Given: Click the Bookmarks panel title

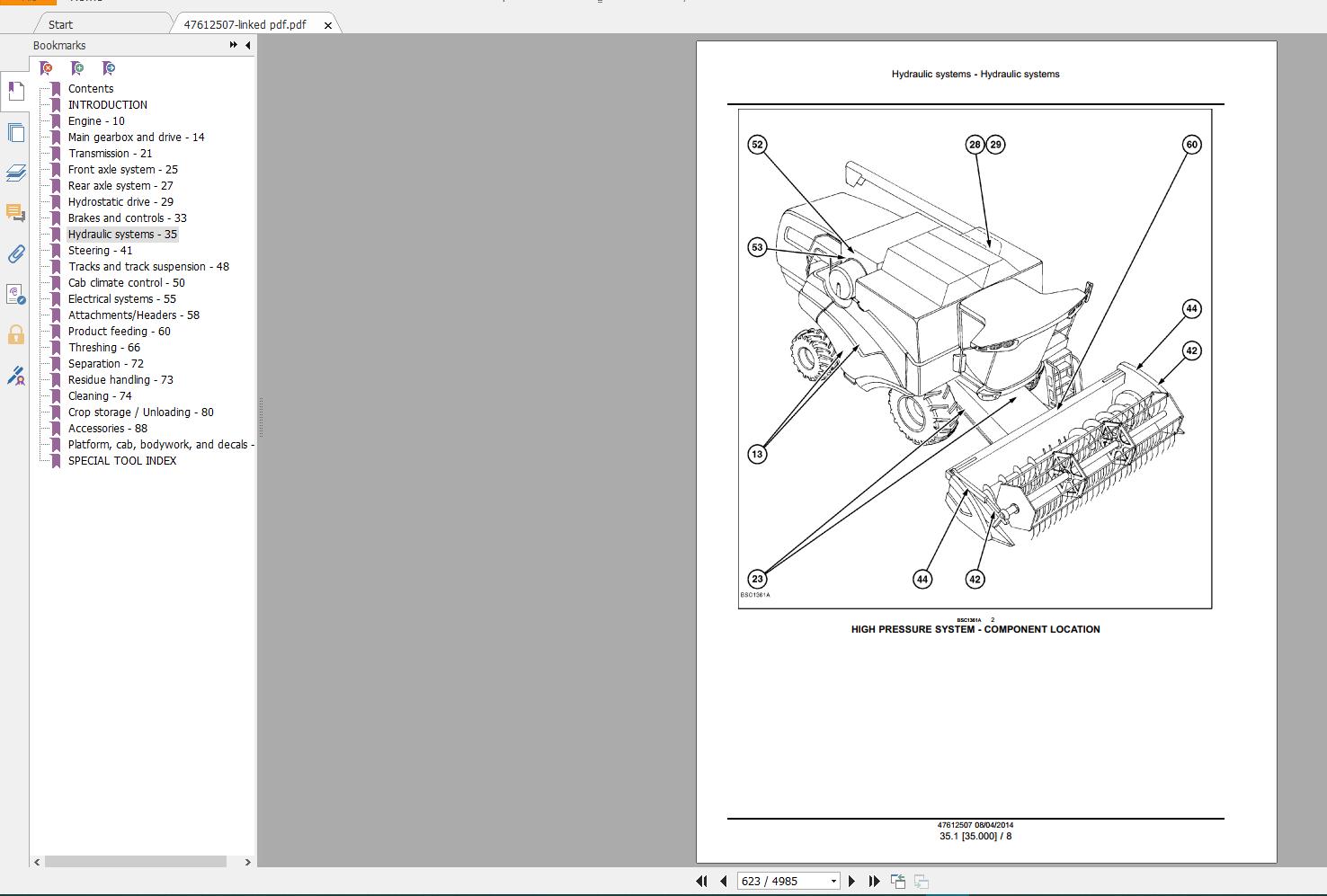Looking at the screenshot, I should [x=59, y=45].
